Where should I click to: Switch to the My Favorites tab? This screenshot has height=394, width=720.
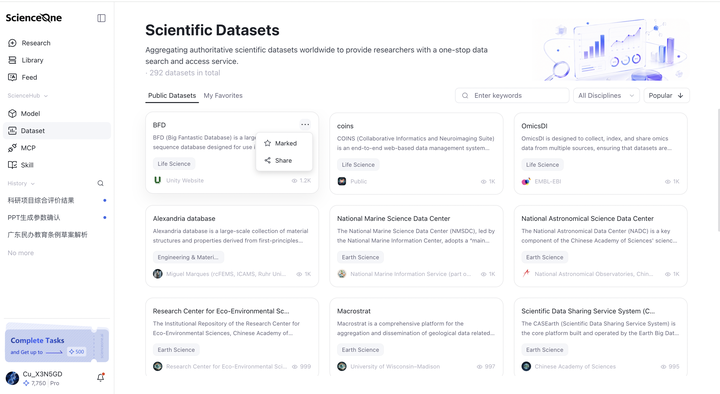click(x=223, y=96)
